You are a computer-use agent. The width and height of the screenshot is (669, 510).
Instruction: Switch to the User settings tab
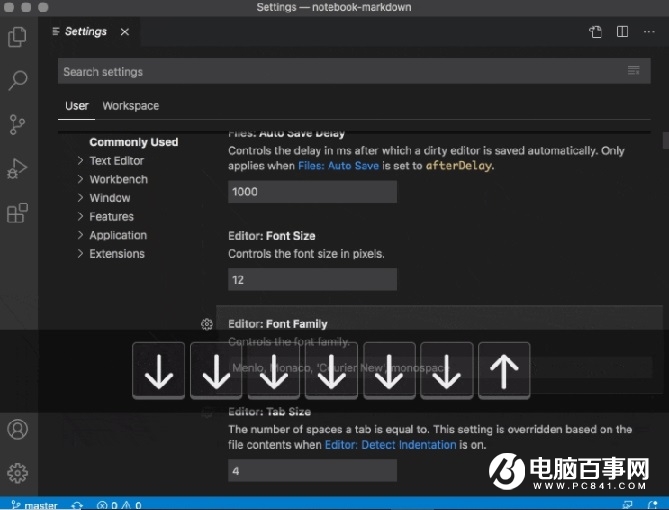point(77,106)
